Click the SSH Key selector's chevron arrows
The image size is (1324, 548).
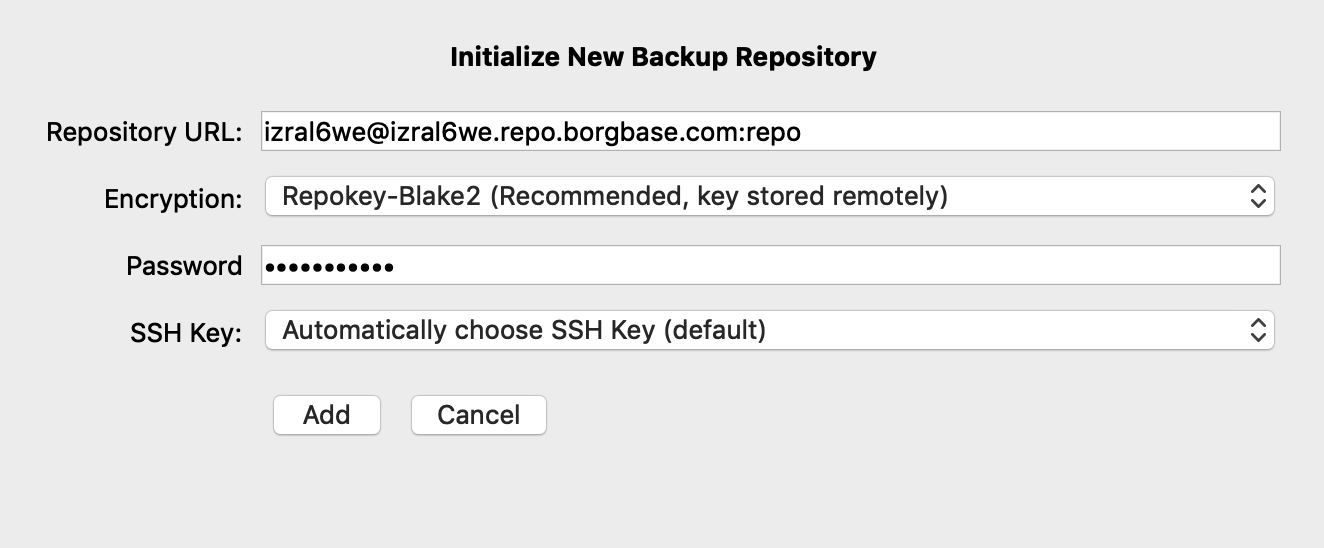(1258, 330)
